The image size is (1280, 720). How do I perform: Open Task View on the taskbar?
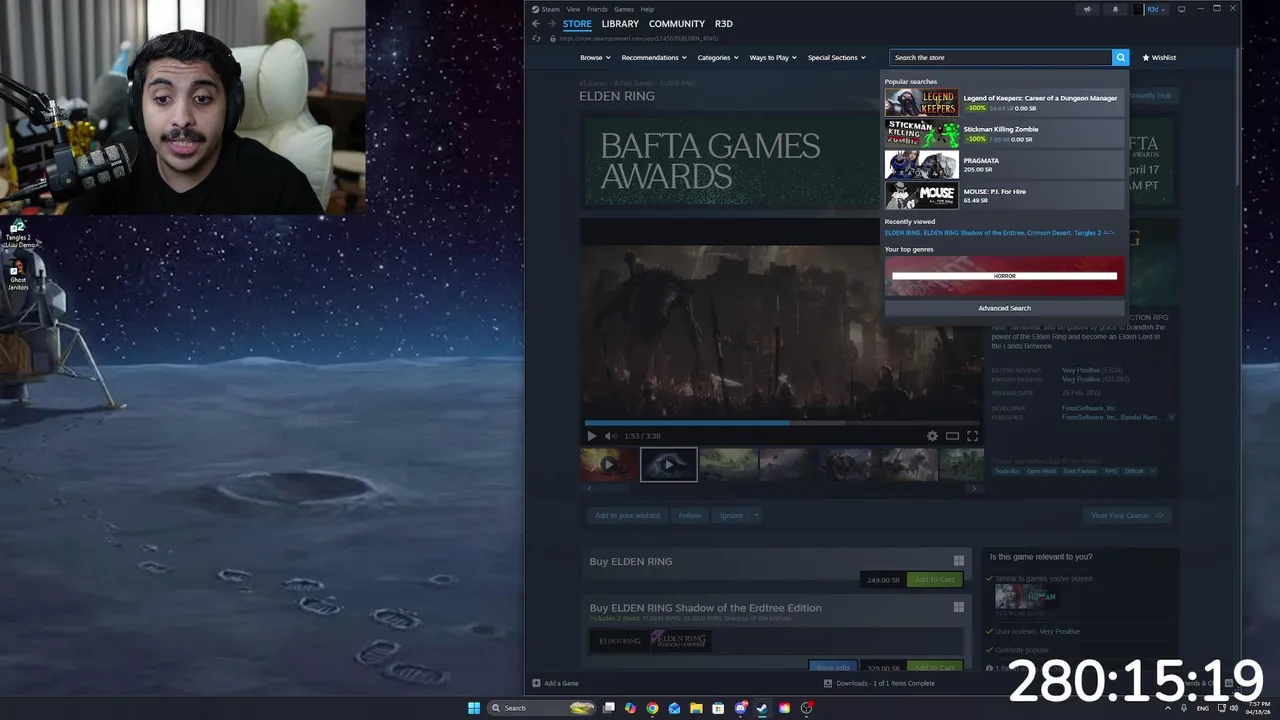pos(608,708)
